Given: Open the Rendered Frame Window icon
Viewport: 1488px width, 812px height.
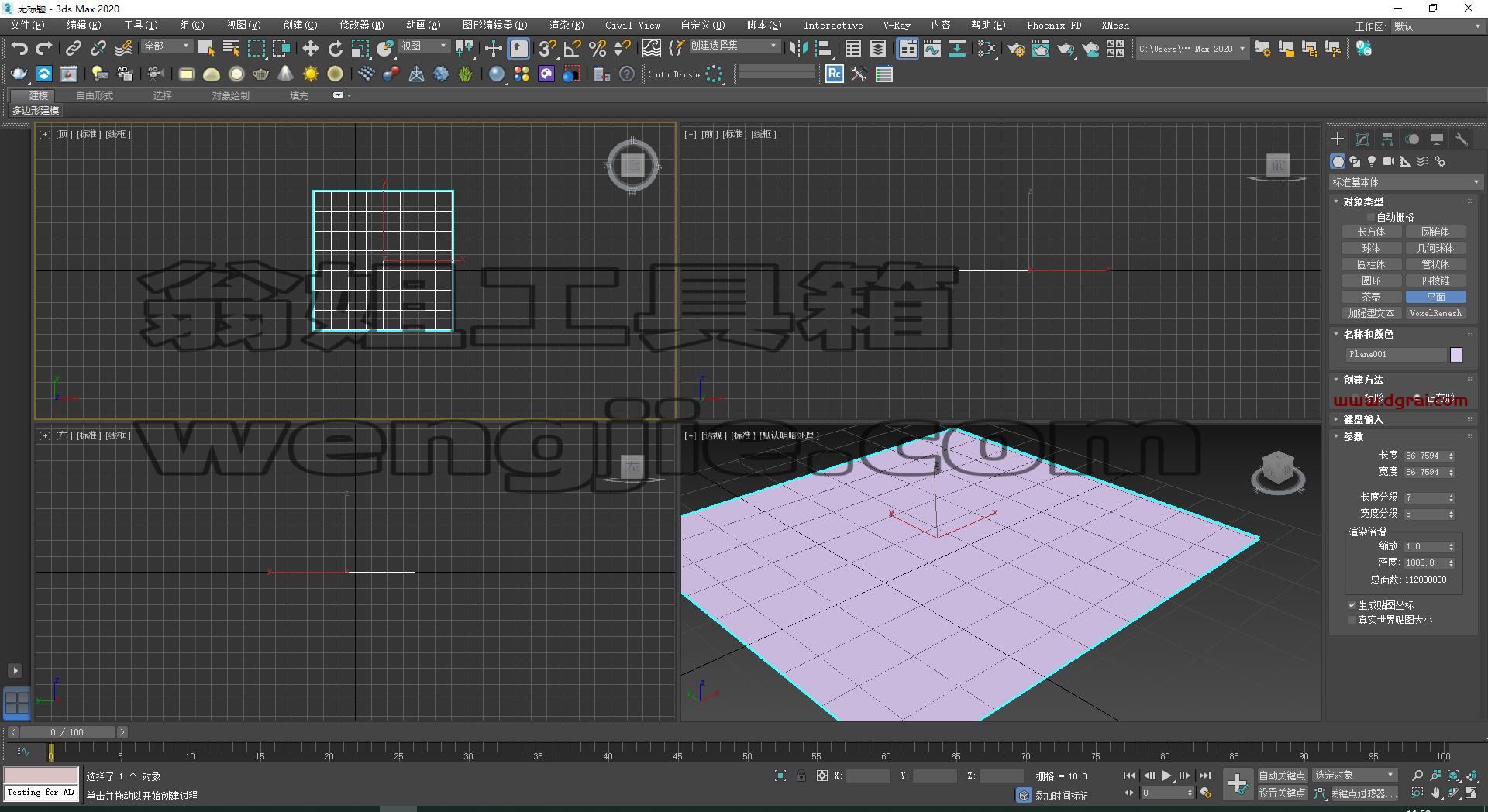Looking at the screenshot, I should (x=1041, y=49).
